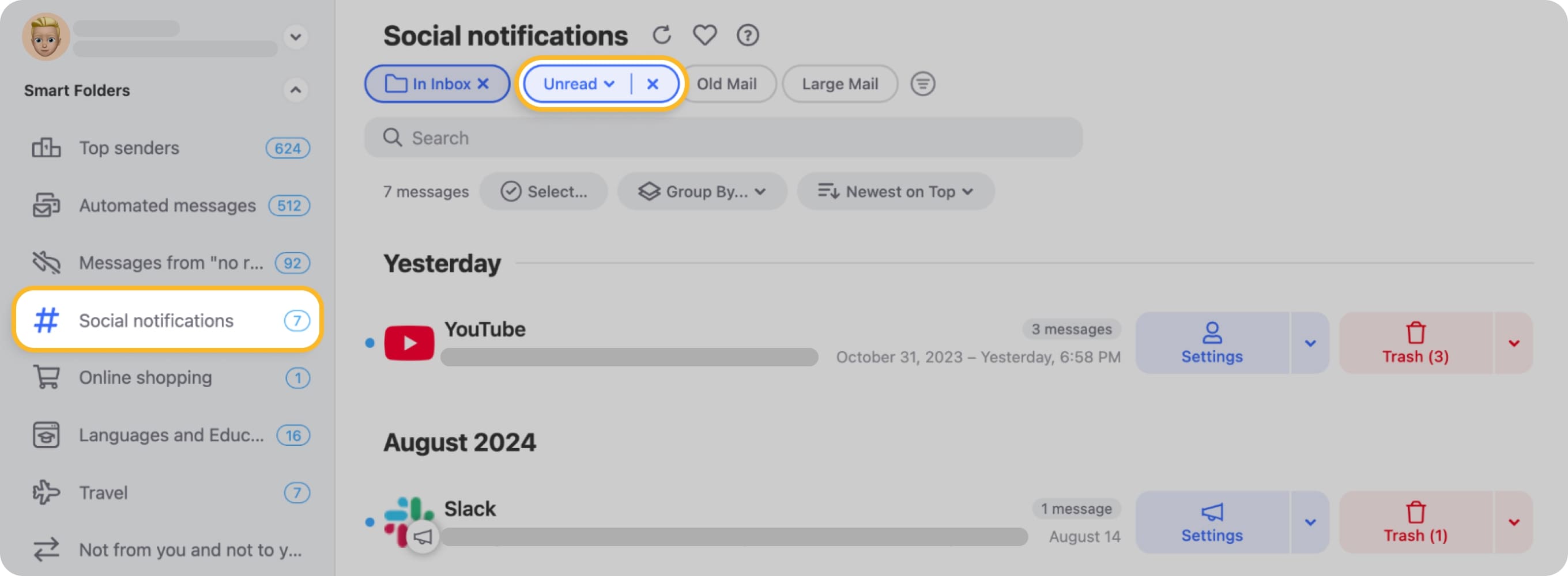Favorite Social notifications using the heart icon
The height and width of the screenshot is (576, 1568).
(x=704, y=35)
